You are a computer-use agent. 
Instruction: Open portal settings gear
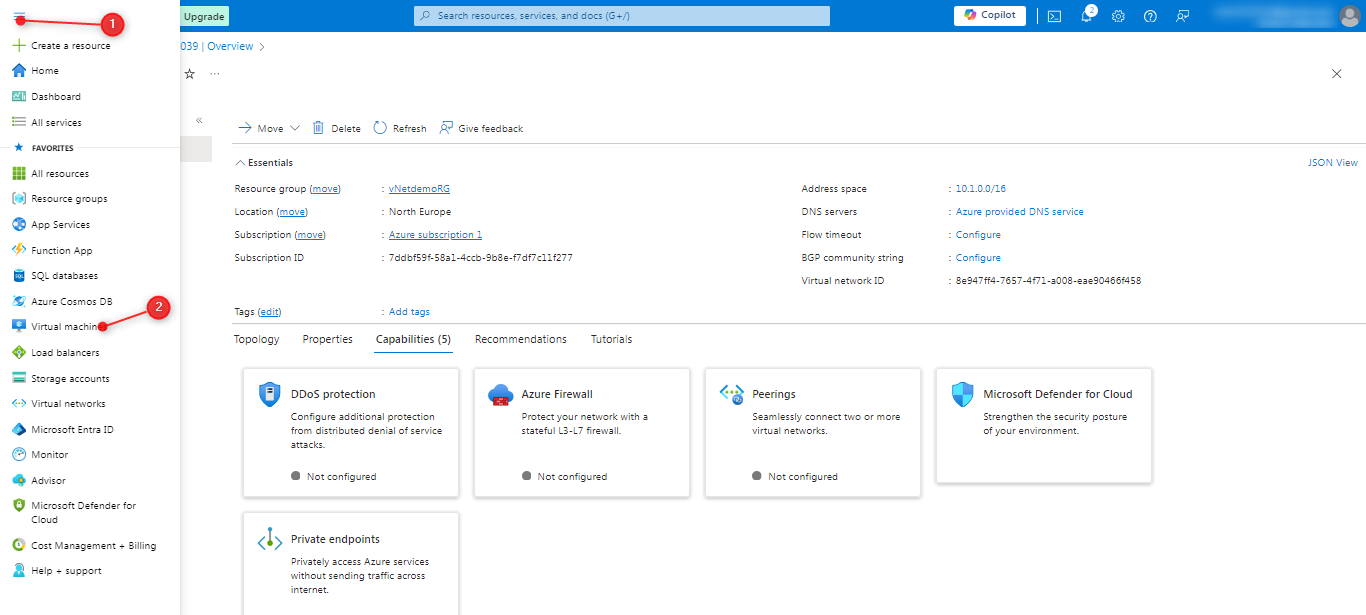point(1119,16)
